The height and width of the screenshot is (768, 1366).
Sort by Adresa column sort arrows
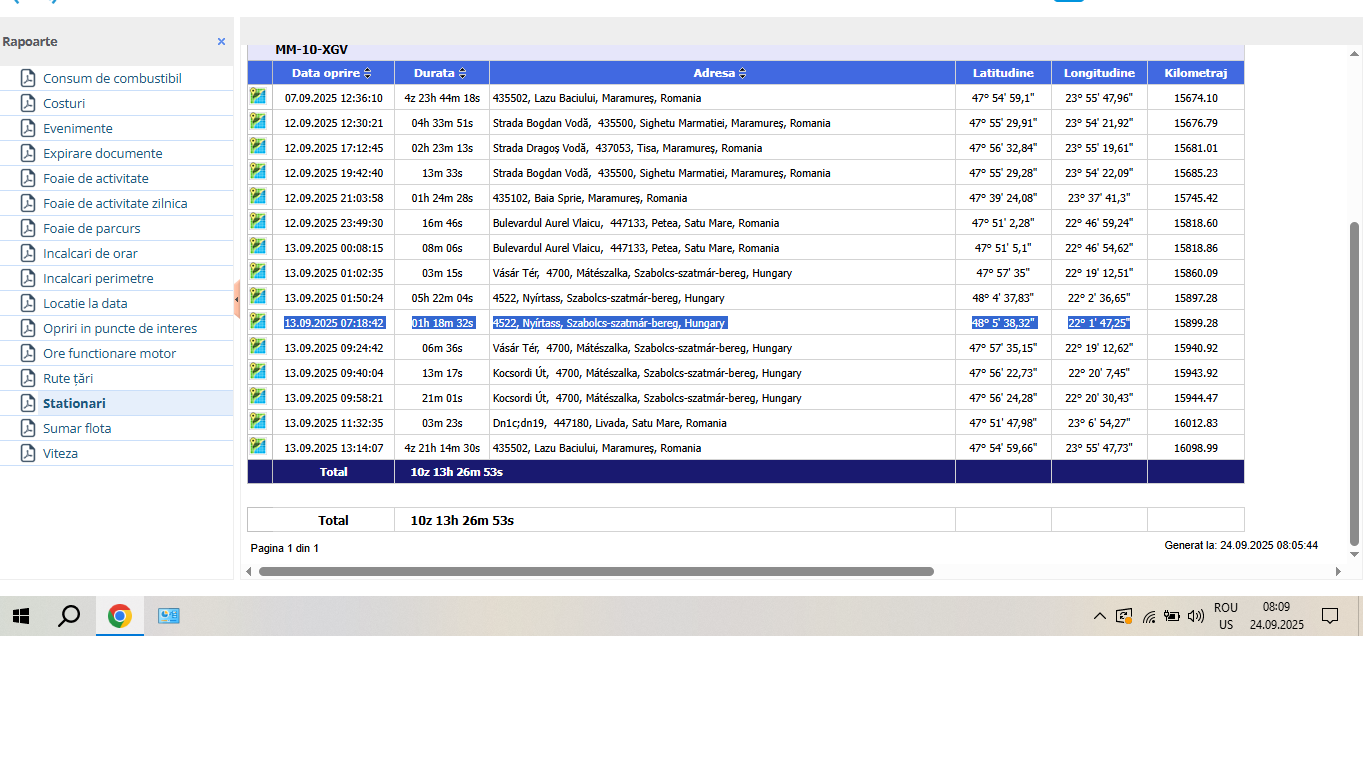(742, 73)
